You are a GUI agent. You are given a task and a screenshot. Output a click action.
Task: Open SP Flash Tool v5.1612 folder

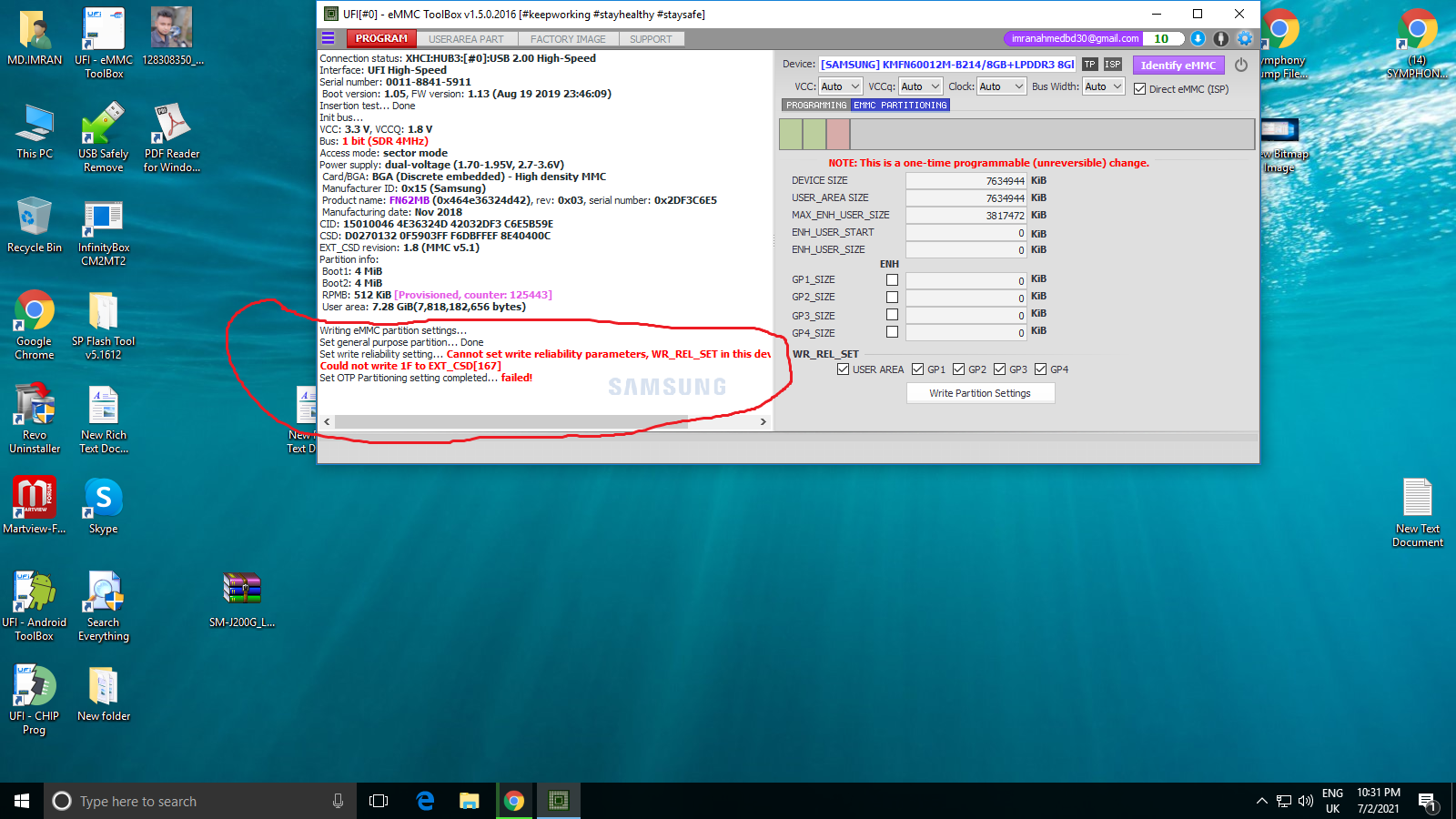pyautogui.click(x=104, y=326)
